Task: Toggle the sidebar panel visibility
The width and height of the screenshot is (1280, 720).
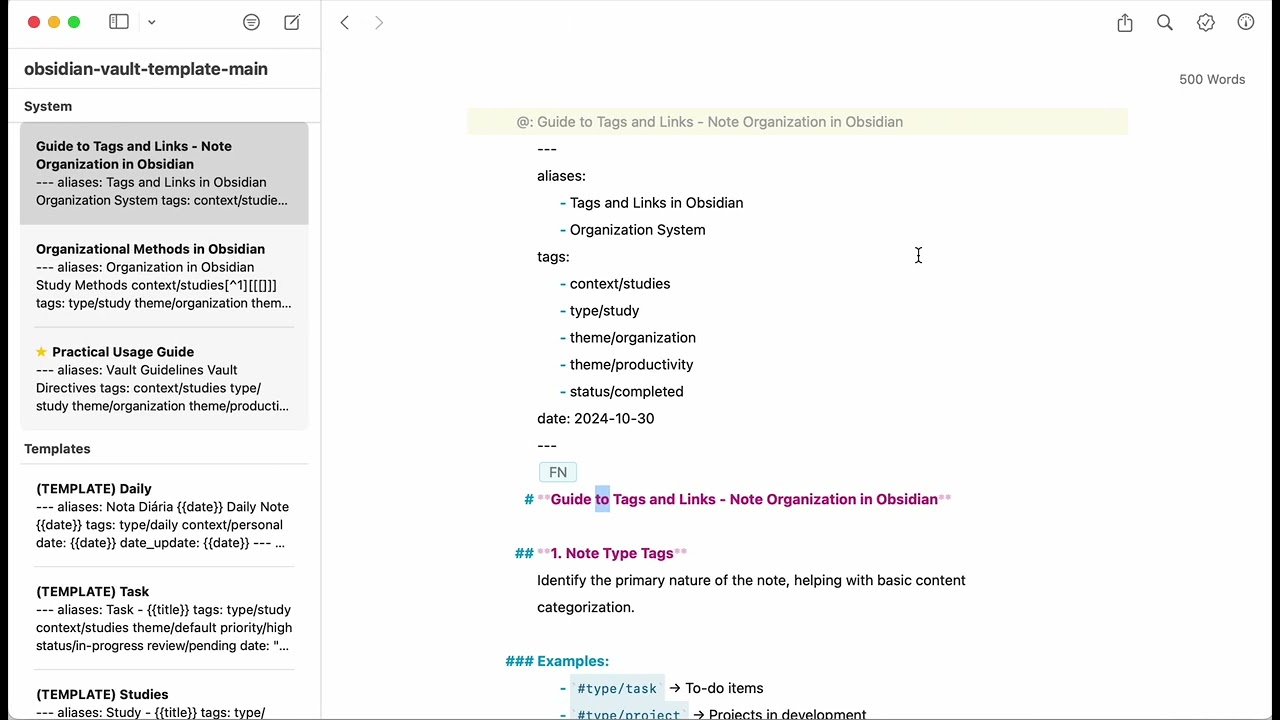Action: [x=119, y=22]
